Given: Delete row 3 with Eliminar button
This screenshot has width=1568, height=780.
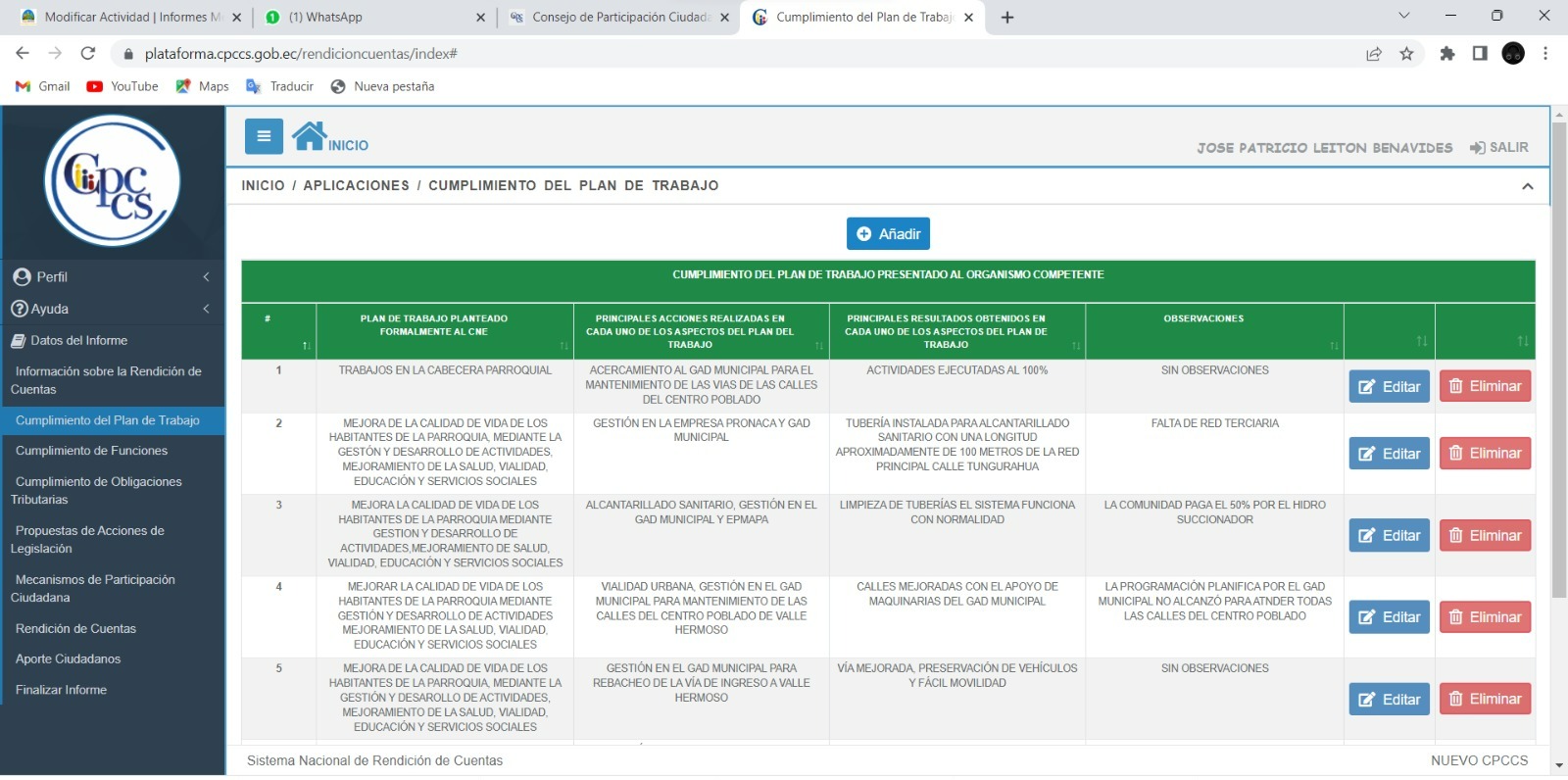Looking at the screenshot, I should tap(1485, 535).
